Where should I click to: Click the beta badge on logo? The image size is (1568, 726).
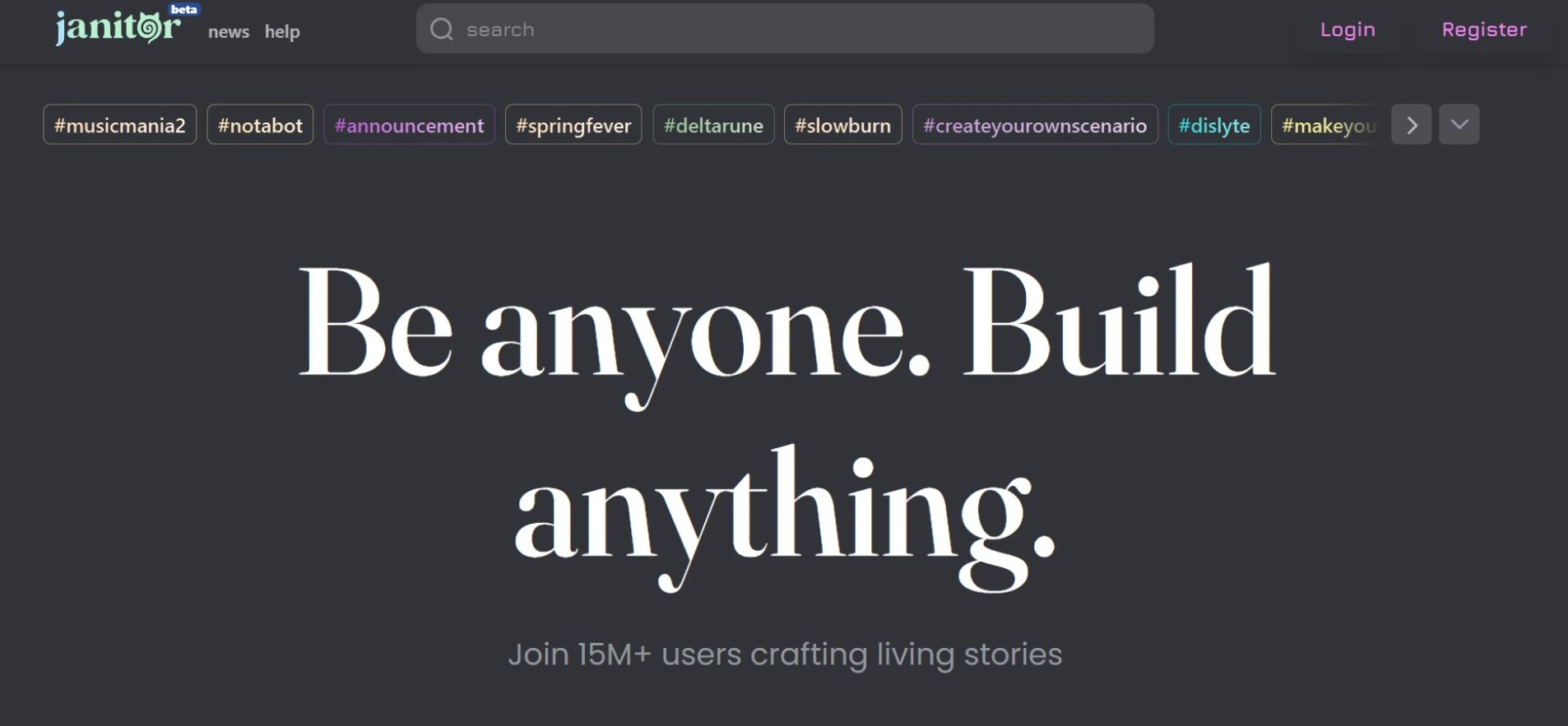pos(184,10)
